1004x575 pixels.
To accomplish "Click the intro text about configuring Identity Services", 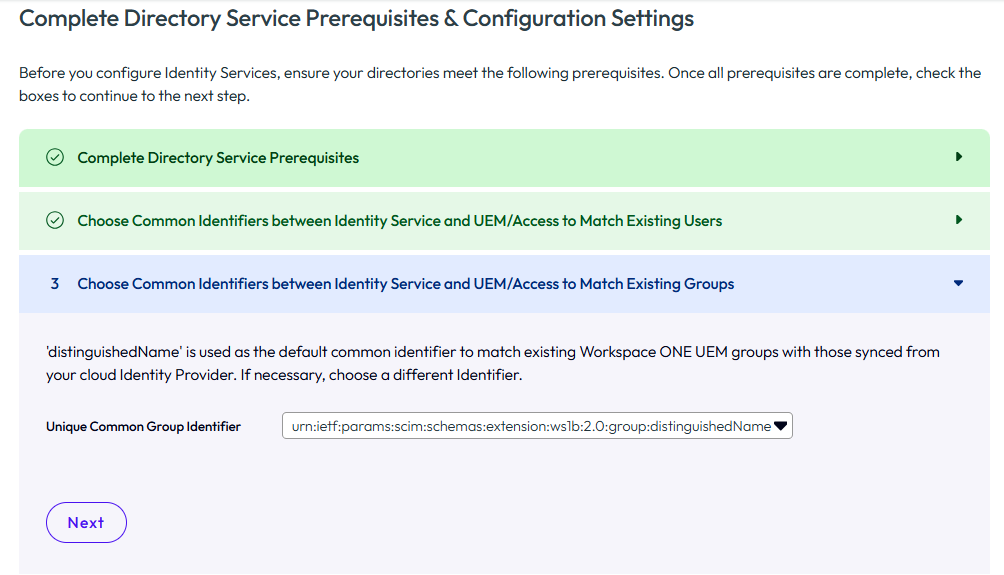I will [500, 85].
